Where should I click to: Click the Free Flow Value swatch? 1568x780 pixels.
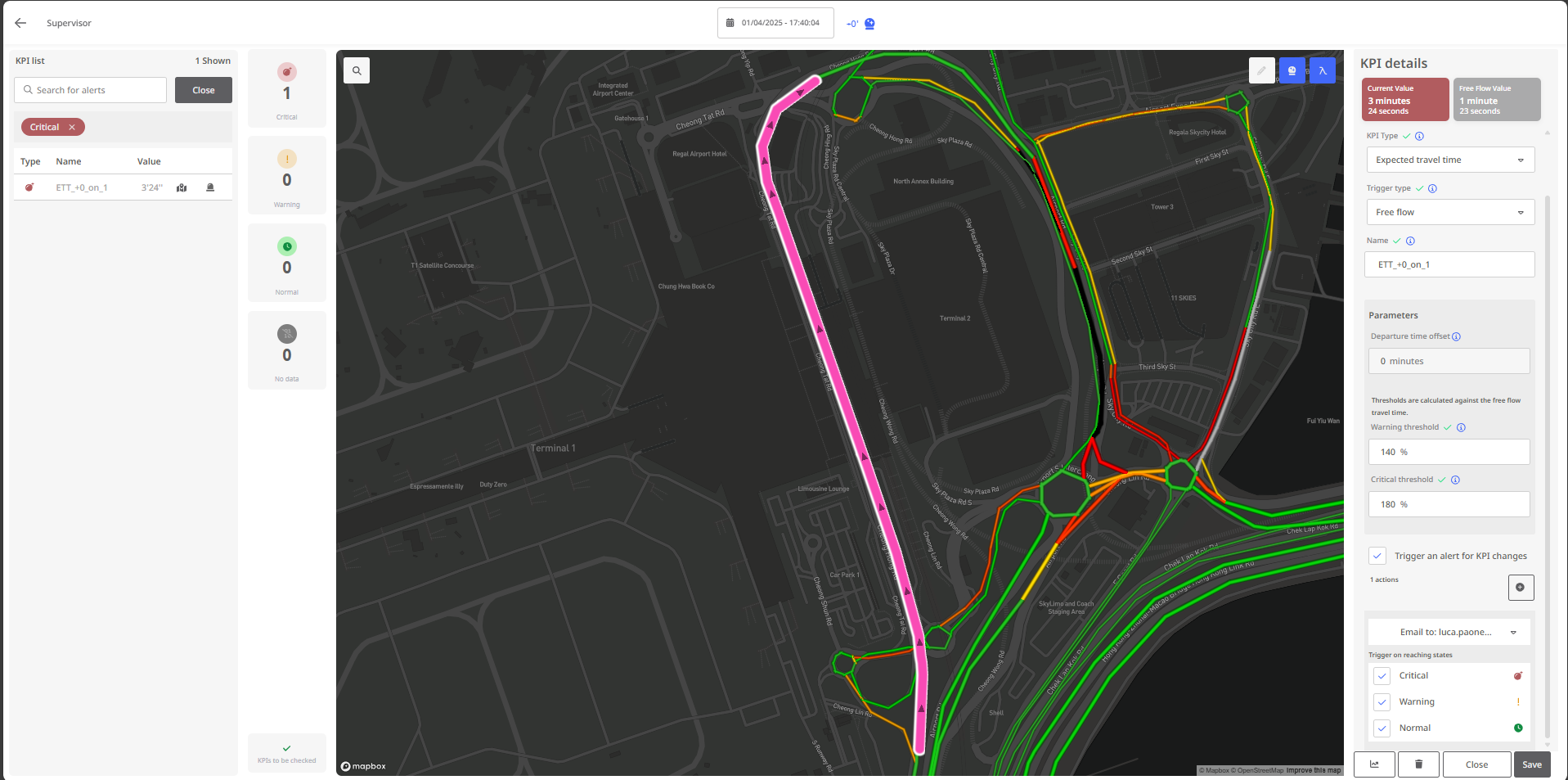(1496, 99)
